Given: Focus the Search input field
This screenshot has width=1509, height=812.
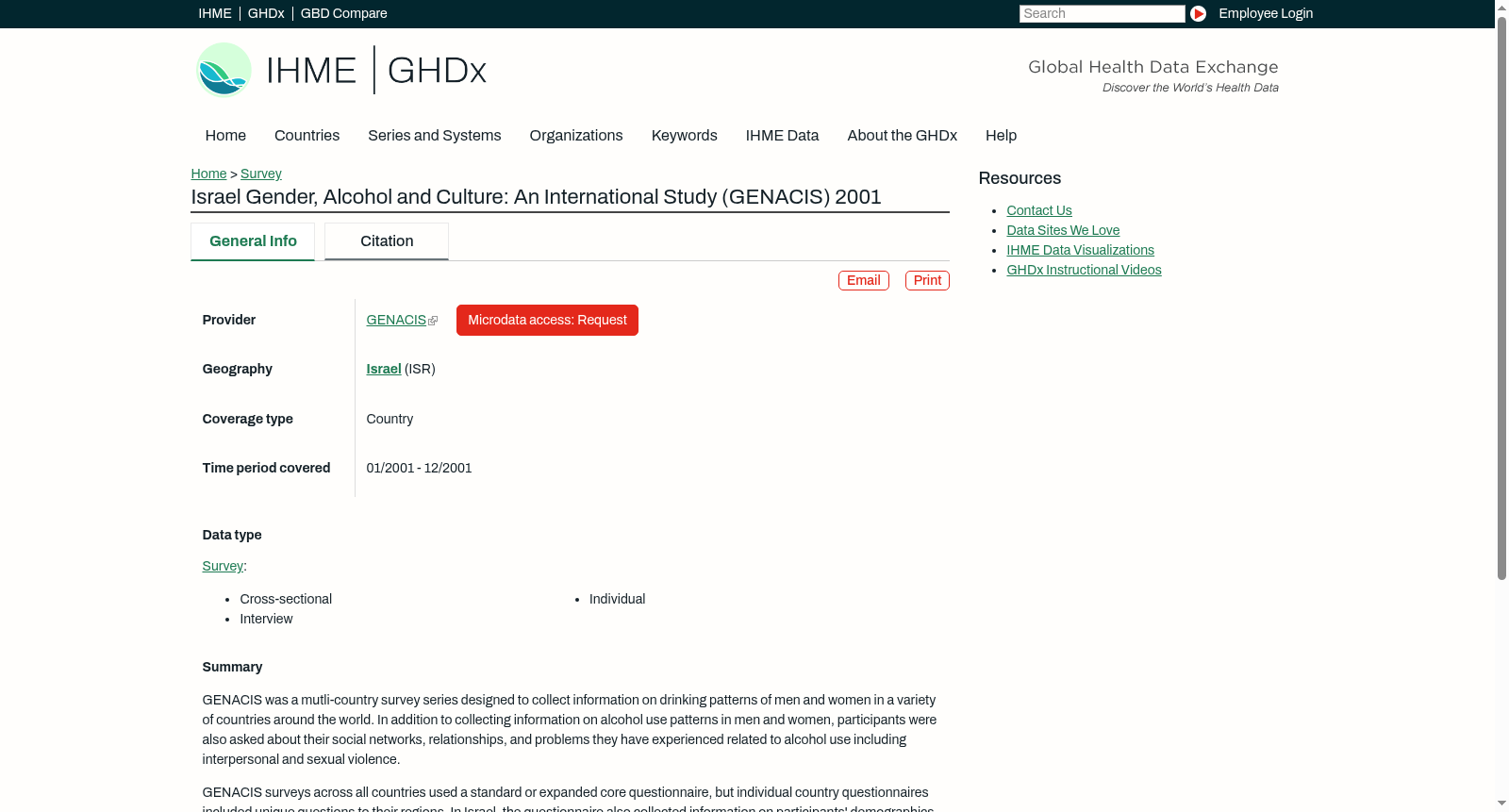Looking at the screenshot, I should click(x=1102, y=13).
